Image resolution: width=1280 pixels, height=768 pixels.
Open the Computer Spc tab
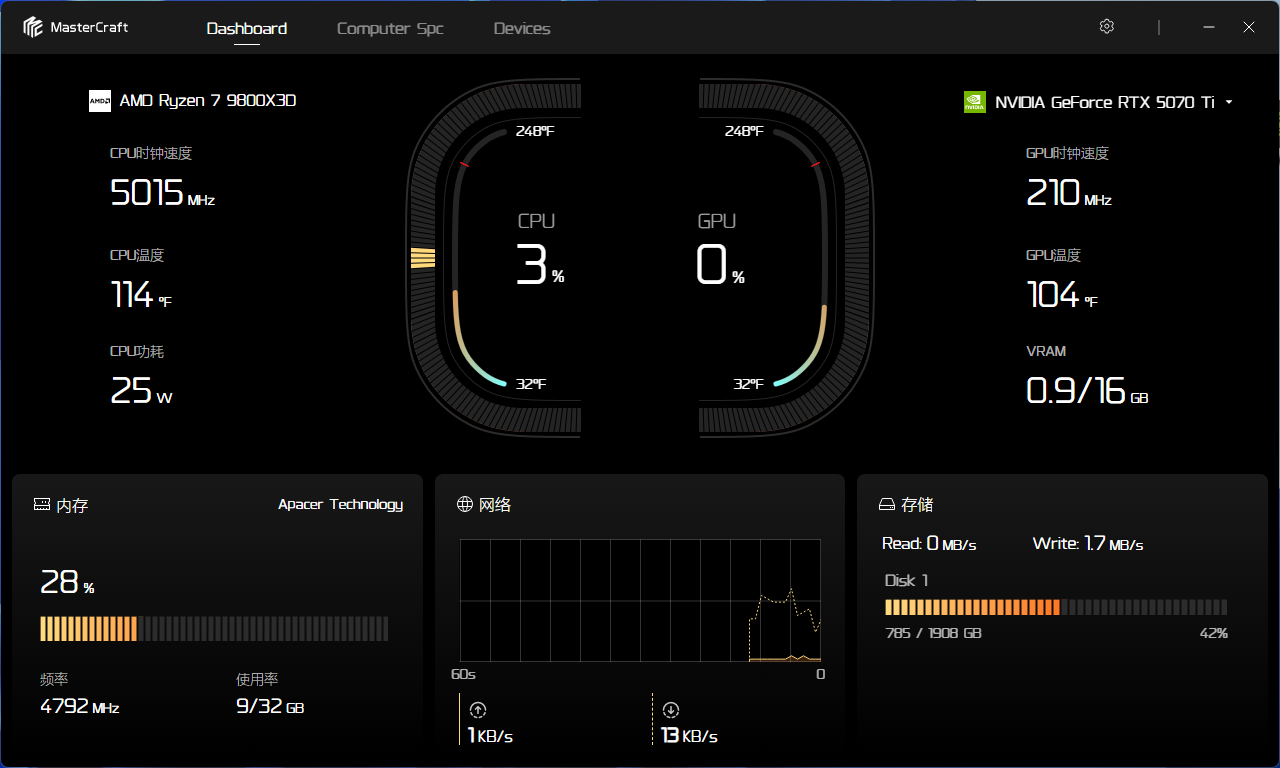[390, 28]
